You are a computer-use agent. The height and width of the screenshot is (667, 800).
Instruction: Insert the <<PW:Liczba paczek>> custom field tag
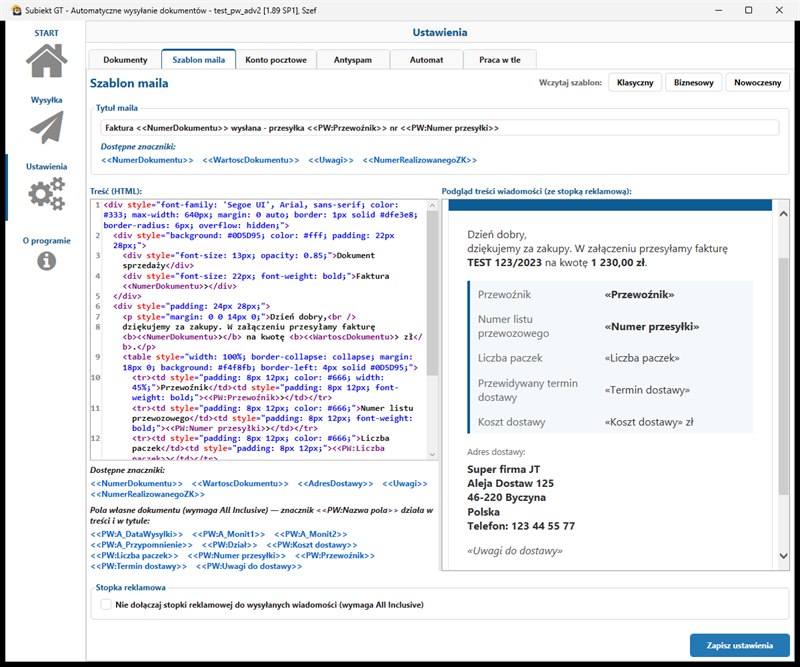[134, 556]
